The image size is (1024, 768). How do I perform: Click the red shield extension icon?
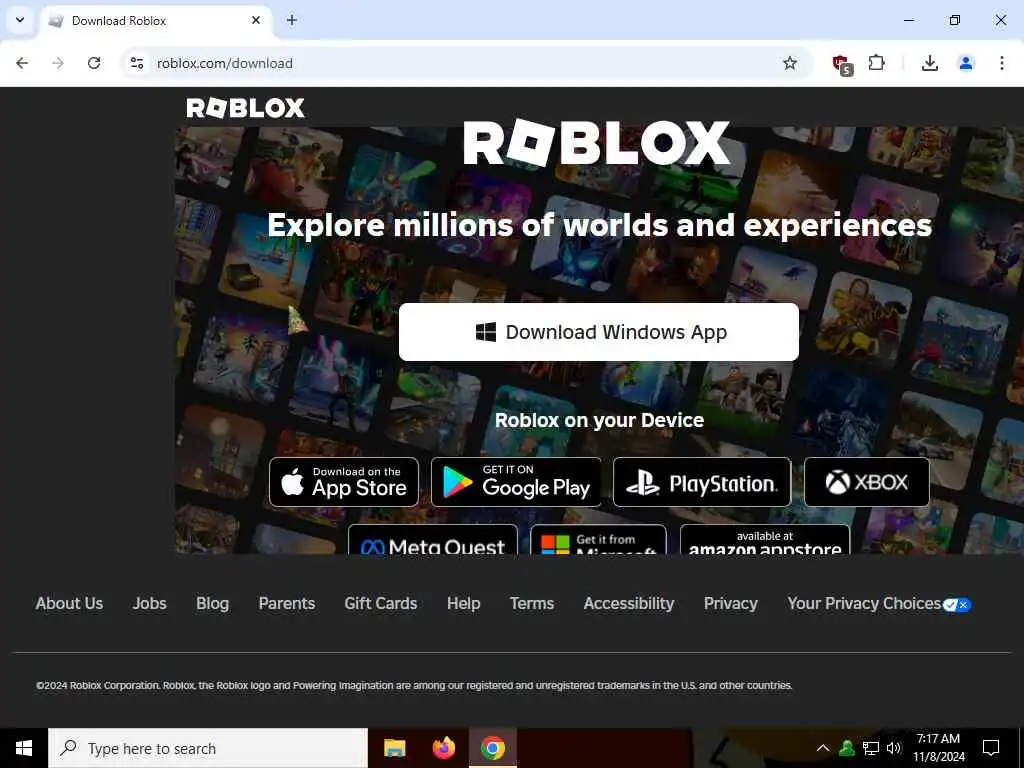[842, 64]
